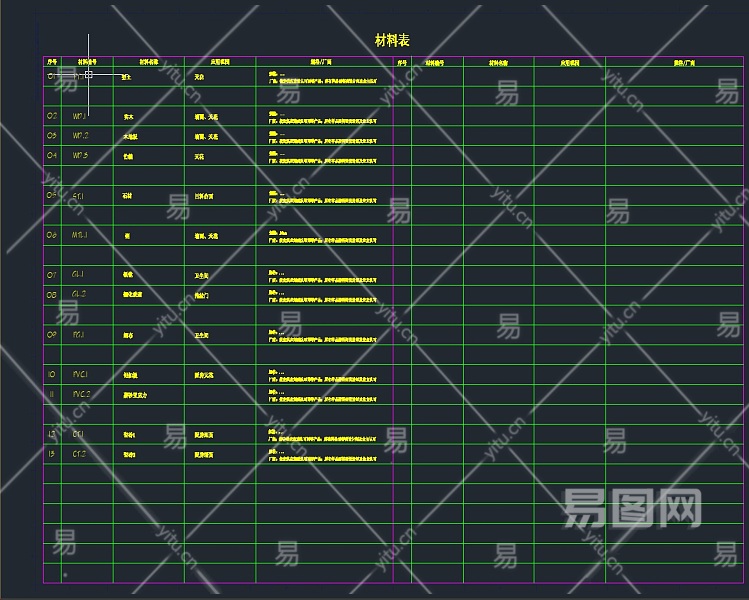Screen dimensions: 749x600
Task: Click the ST.1 material code
Action: 78,196
